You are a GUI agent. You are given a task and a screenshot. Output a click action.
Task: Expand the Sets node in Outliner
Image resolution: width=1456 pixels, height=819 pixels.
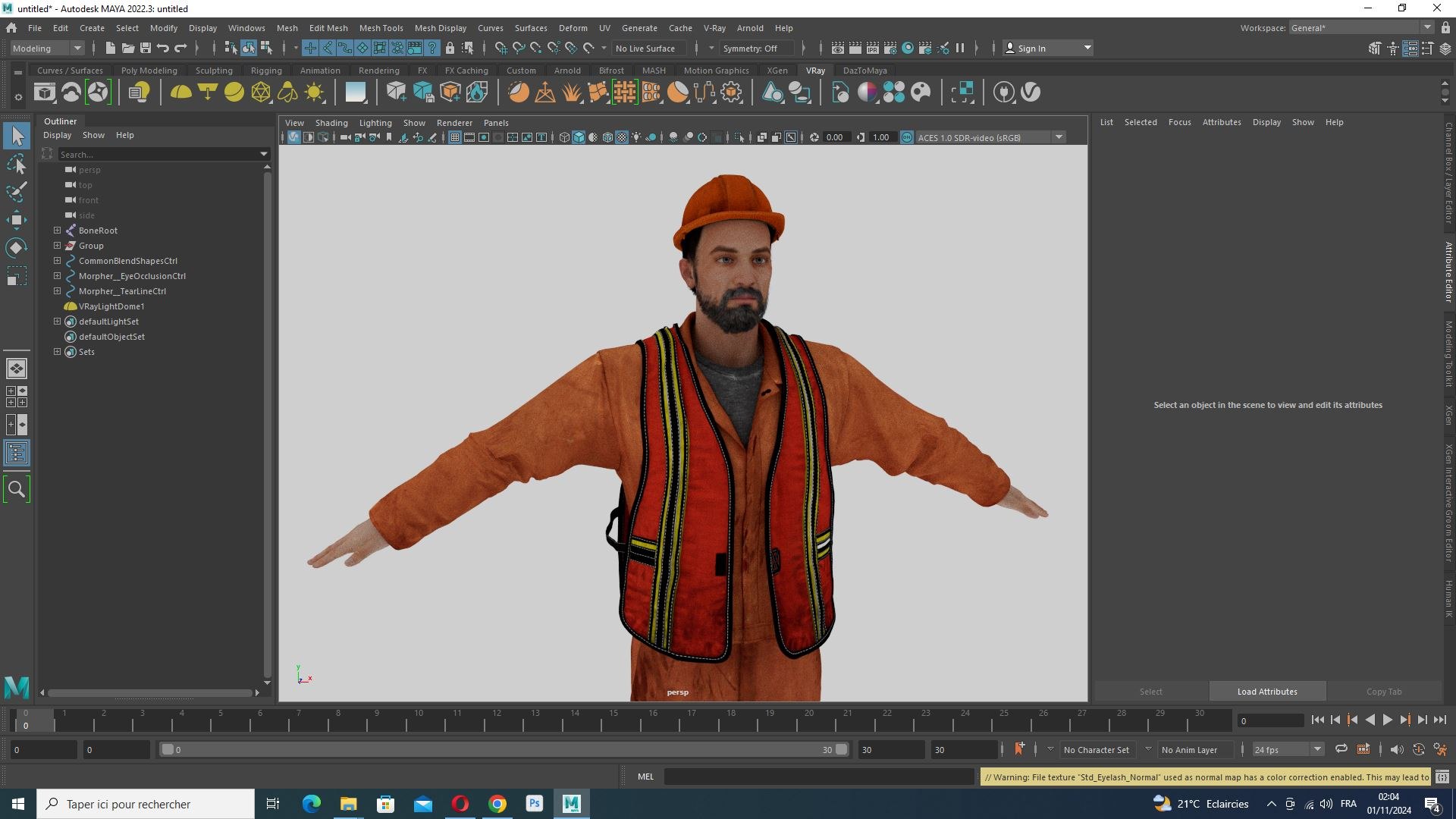[x=57, y=351]
